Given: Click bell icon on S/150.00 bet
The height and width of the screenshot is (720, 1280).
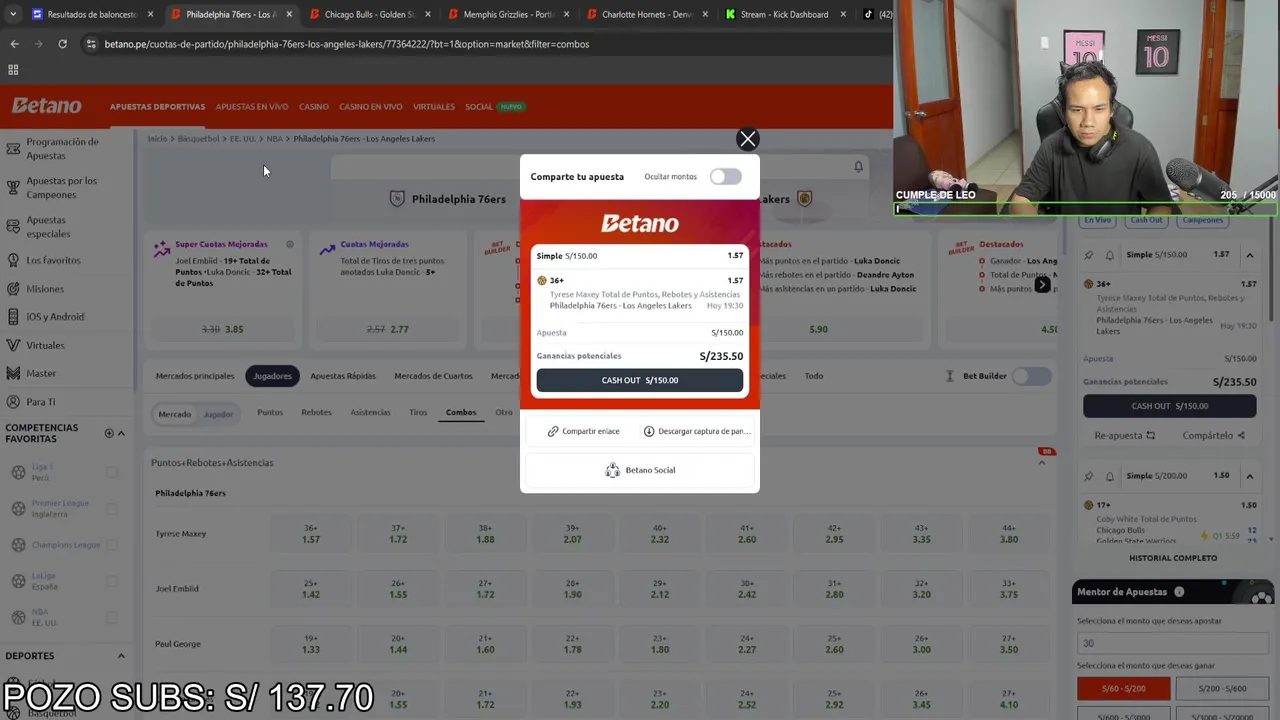Looking at the screenshot, I should click(x=1110, y=255).
